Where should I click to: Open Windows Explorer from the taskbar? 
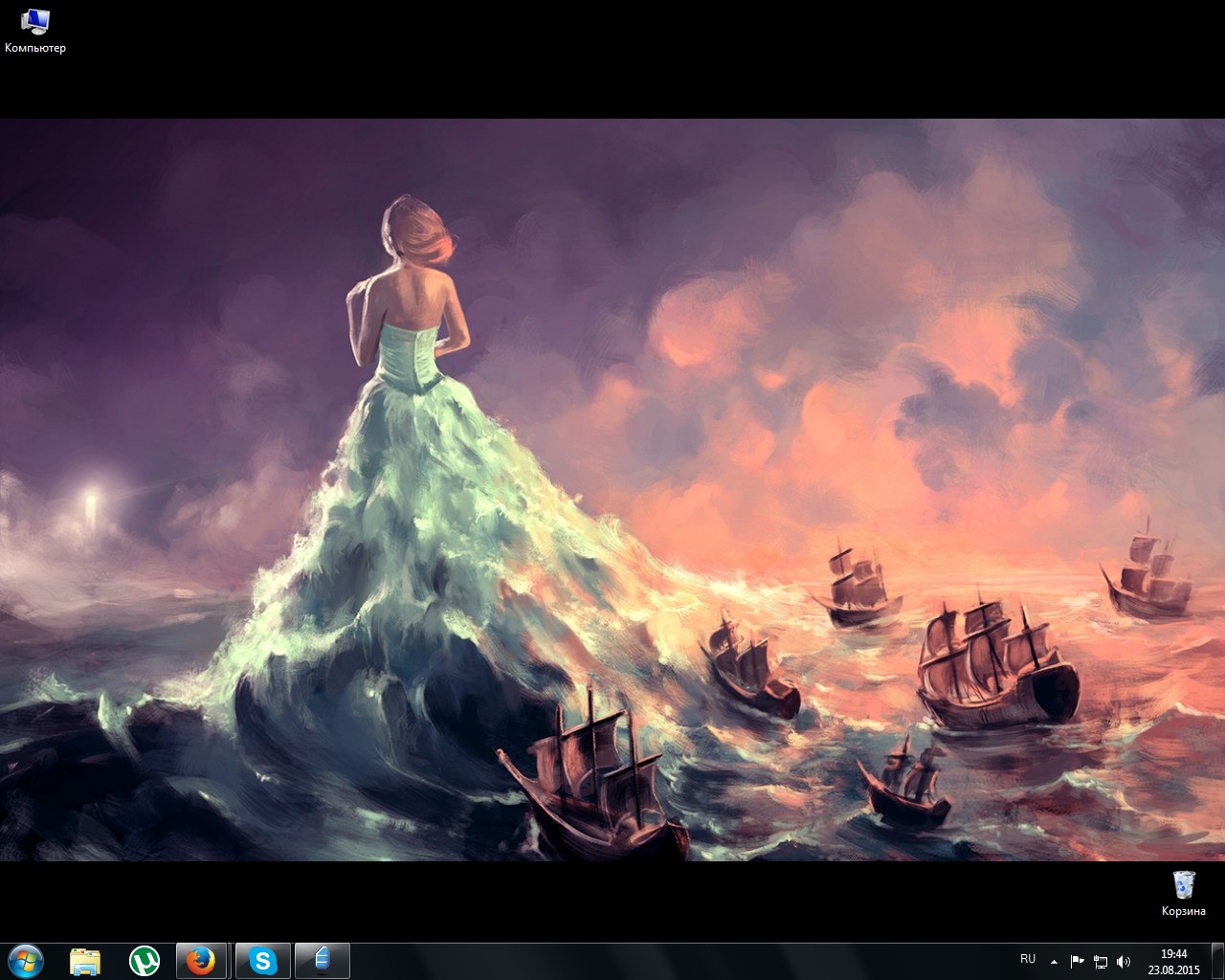pos(85,961)
